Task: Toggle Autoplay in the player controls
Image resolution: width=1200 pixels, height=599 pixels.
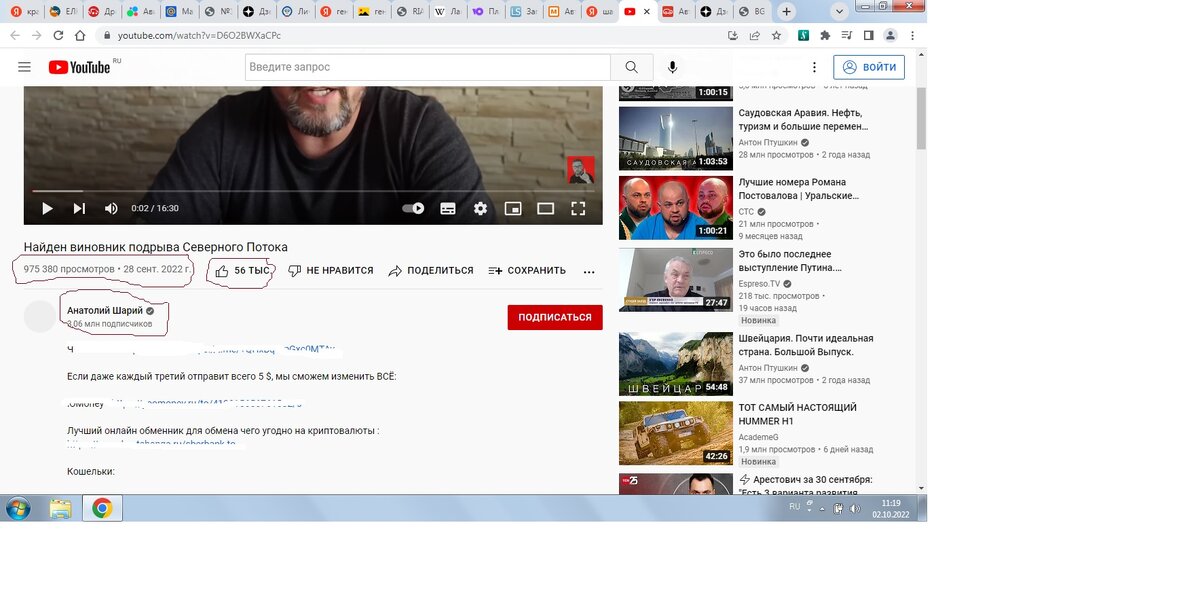Action: click(x=414, y=208)
